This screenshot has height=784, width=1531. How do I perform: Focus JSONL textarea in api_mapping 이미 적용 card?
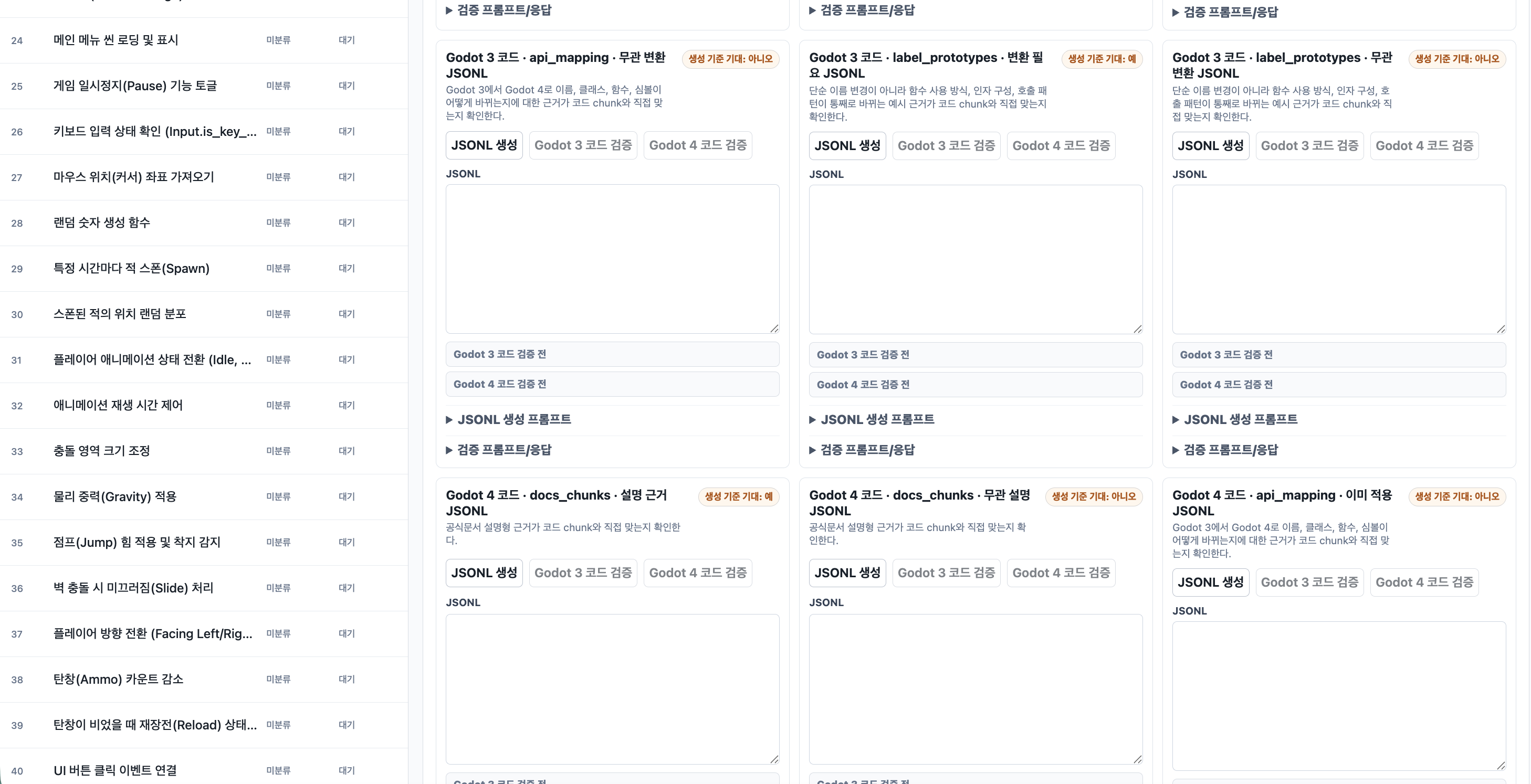(x=1339, y=696)
